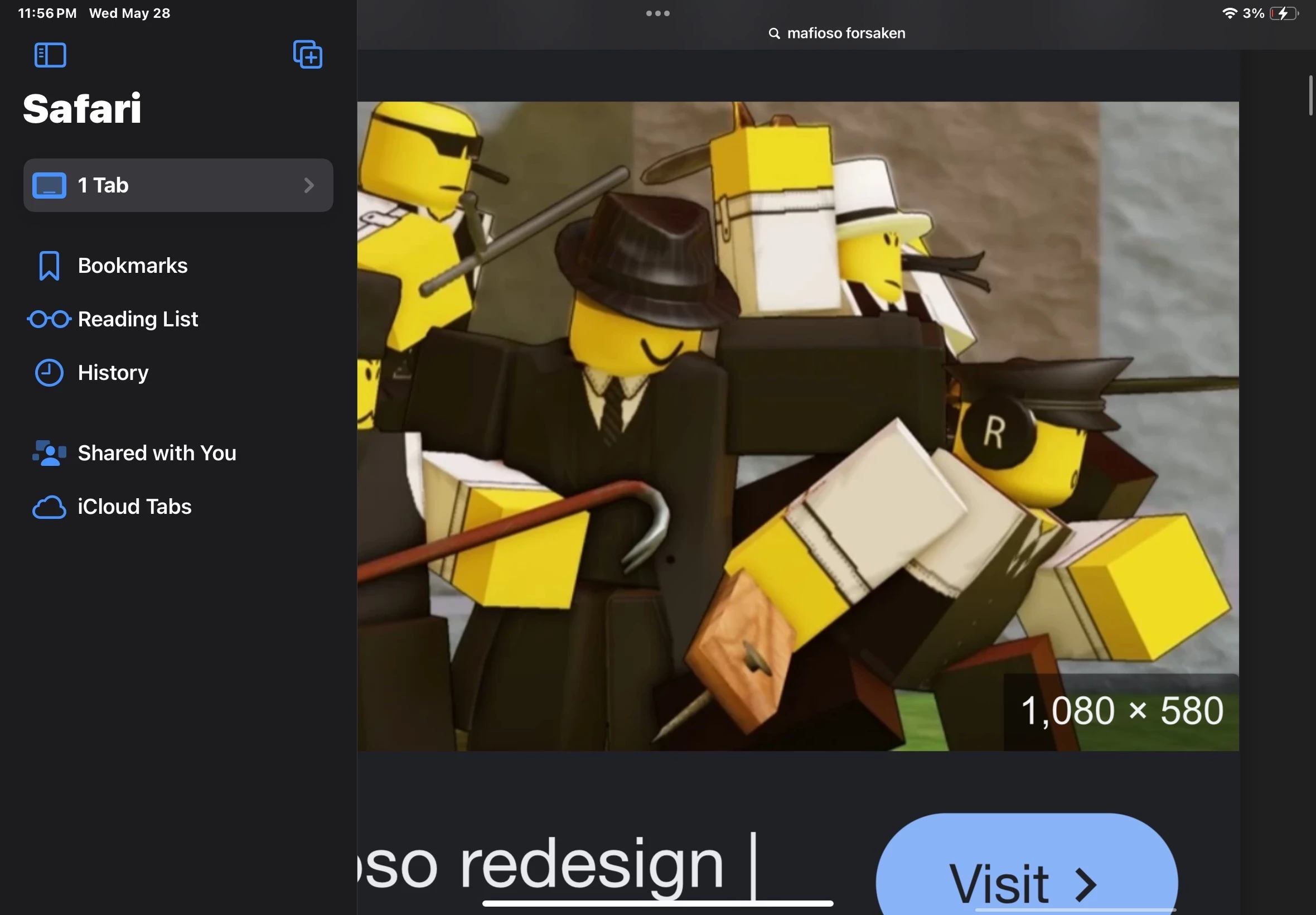Expand the 1 Tab chevron arrow

[x=309, y=185]
